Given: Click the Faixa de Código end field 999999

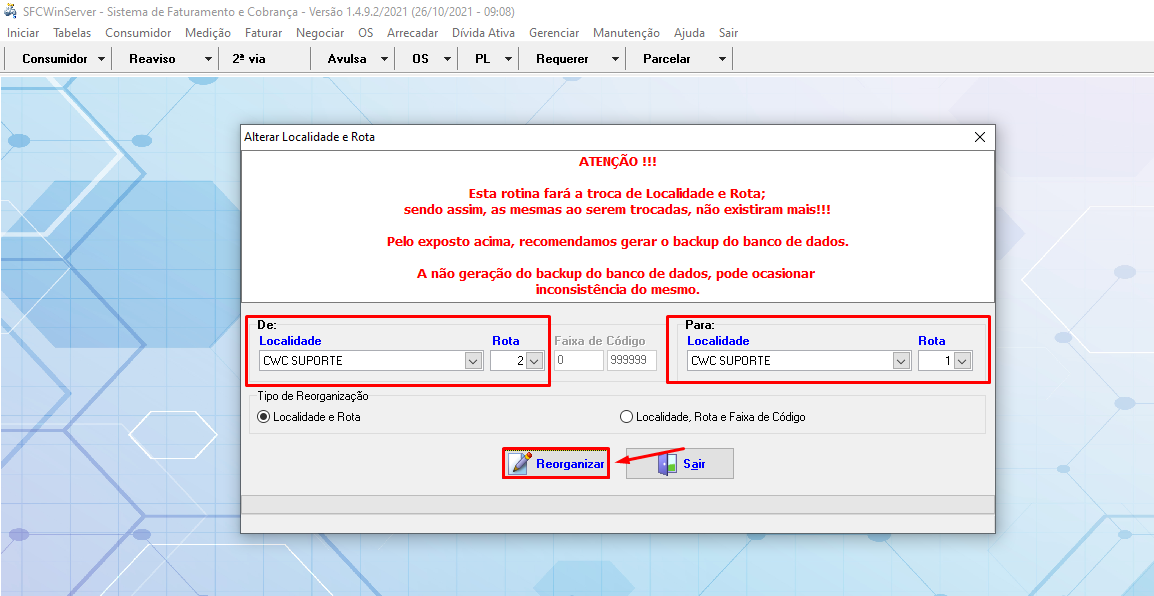Looking at the screenshot, I should click(632, 361).
